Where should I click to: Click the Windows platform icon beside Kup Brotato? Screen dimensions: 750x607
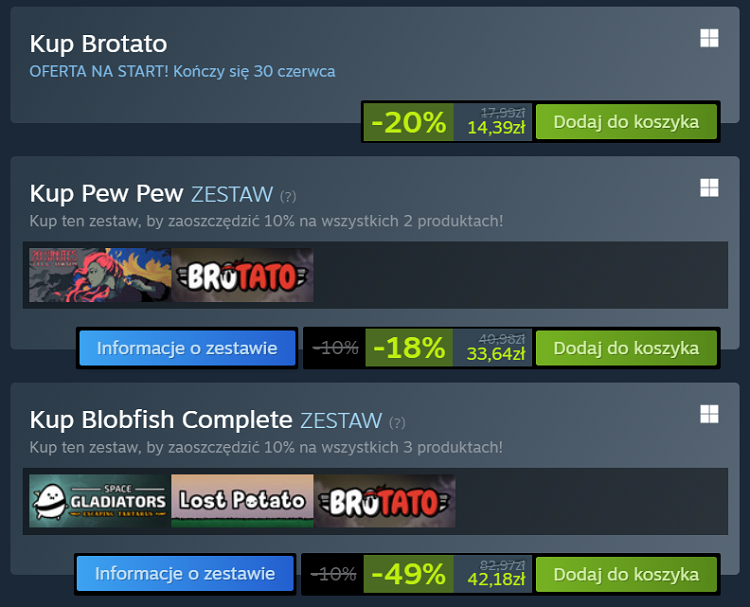(709, 38)
